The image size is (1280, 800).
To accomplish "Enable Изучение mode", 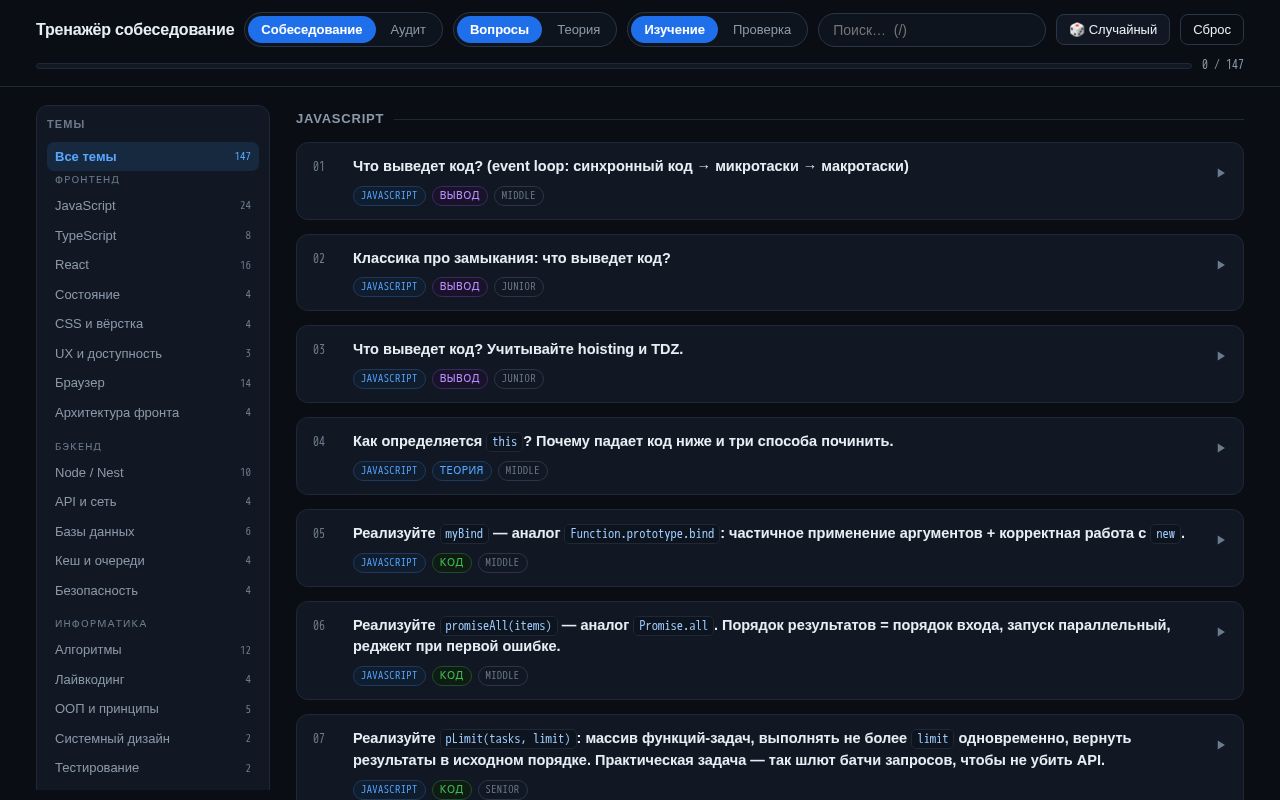I will 674,29.
